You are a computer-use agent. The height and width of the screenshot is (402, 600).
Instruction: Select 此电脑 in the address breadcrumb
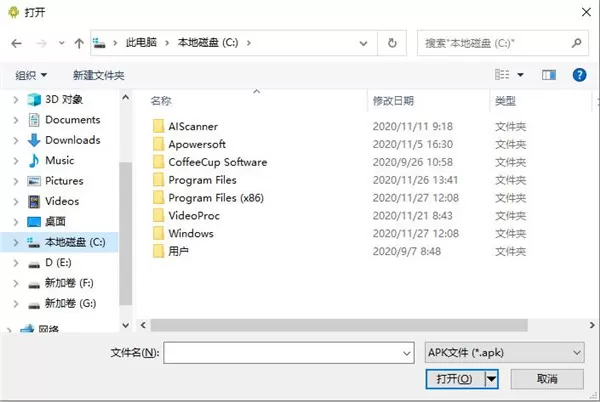click(x=141, y=42)
